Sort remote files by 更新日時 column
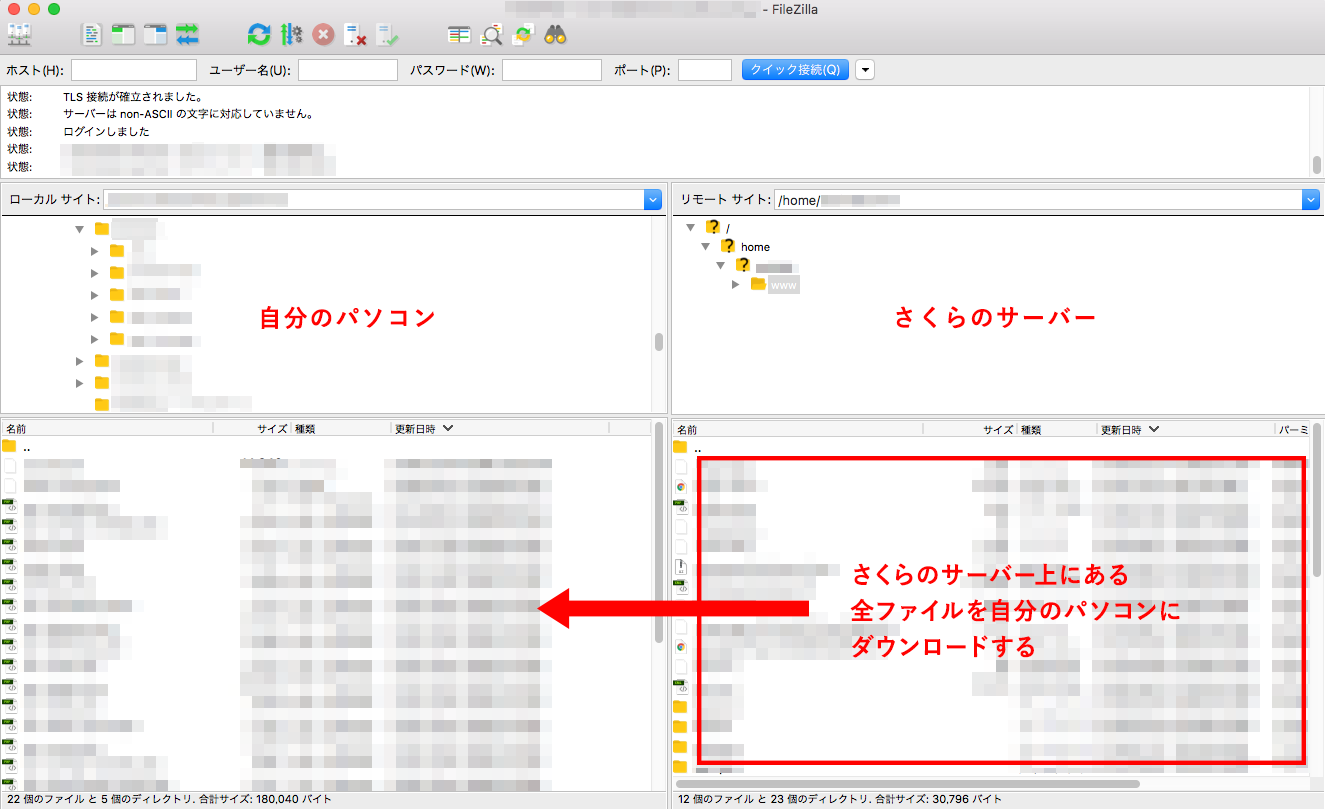 (1186, 429)
